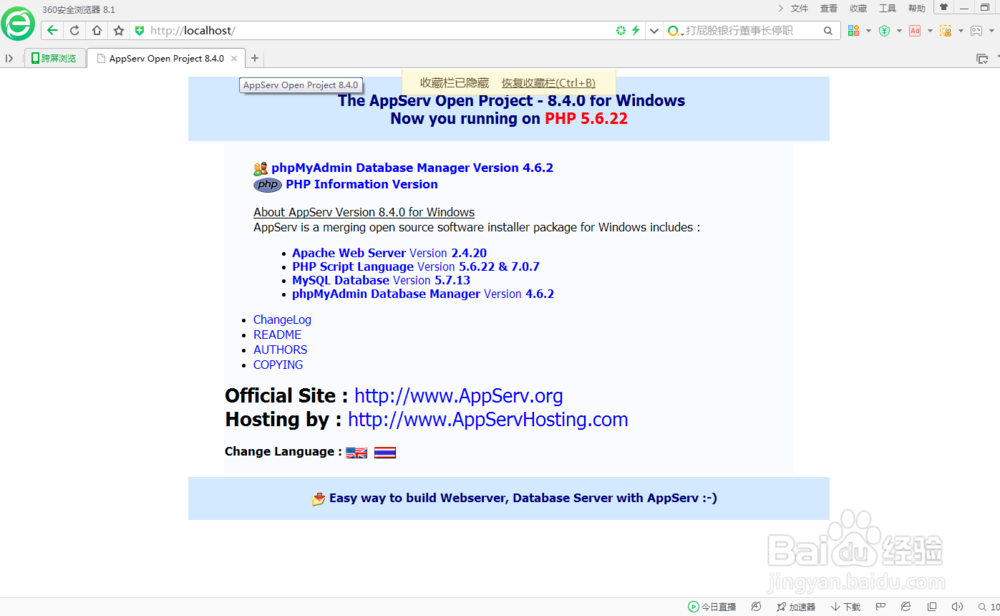Go back with the back arrow
Viewport: 1000px width, 616px height.
(52, 30)
